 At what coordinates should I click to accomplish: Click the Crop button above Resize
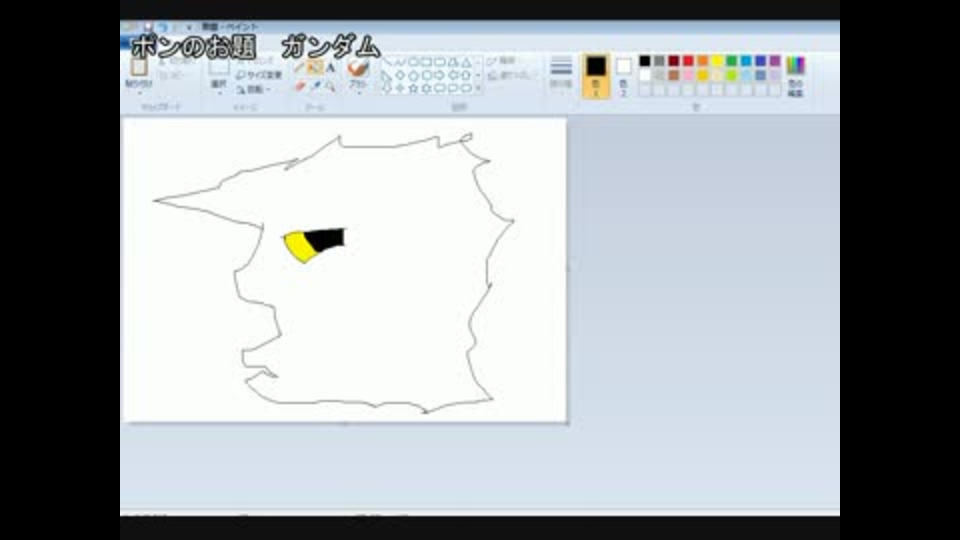pos(255,61)
